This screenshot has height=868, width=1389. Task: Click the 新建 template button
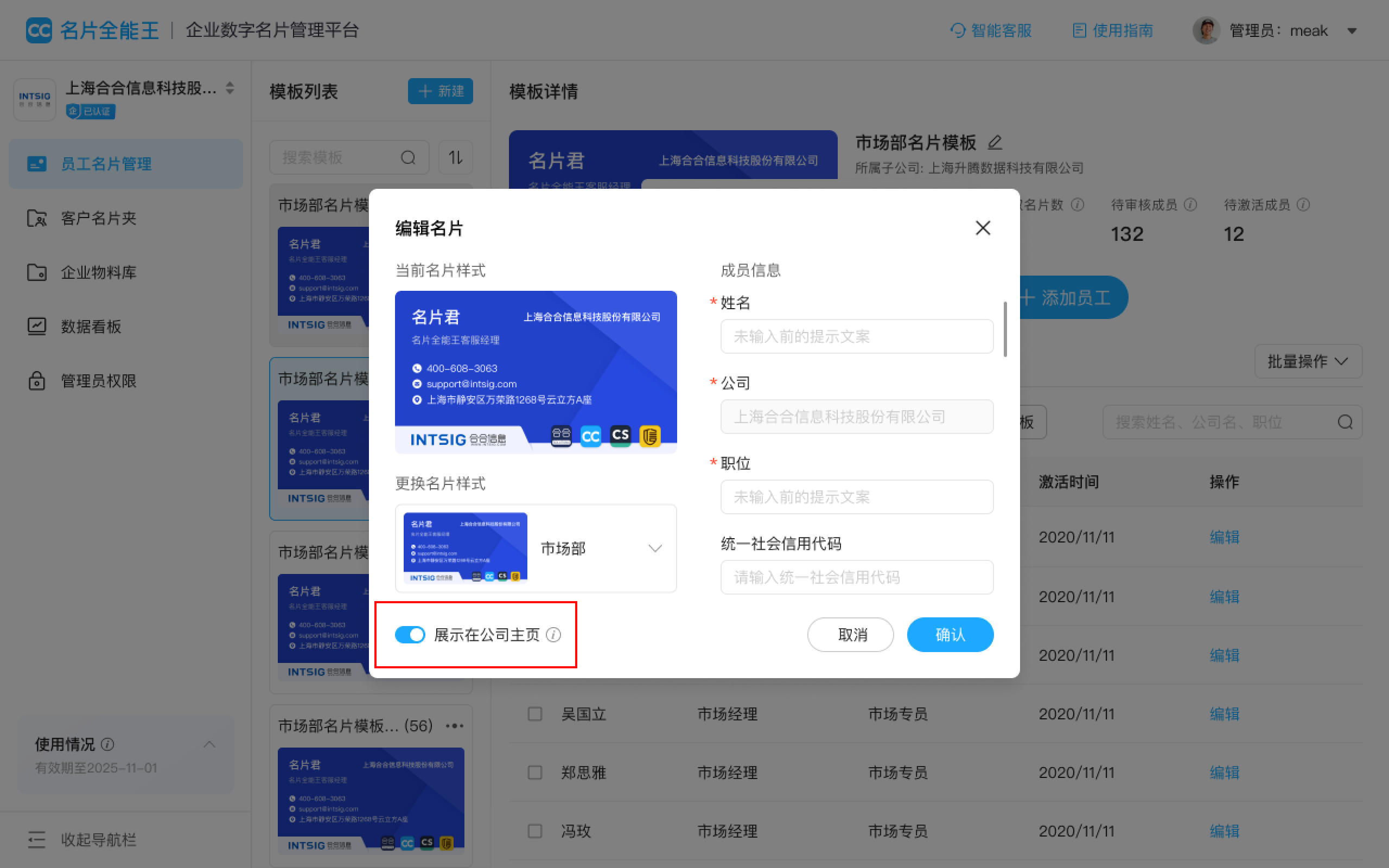[440, 91]
